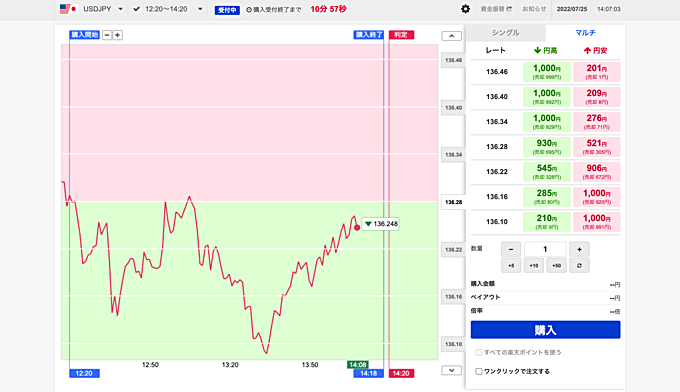Select 円安 201円 option at rate 136.46
Screen dimensions: 680x392
click(x=597, y=72)
